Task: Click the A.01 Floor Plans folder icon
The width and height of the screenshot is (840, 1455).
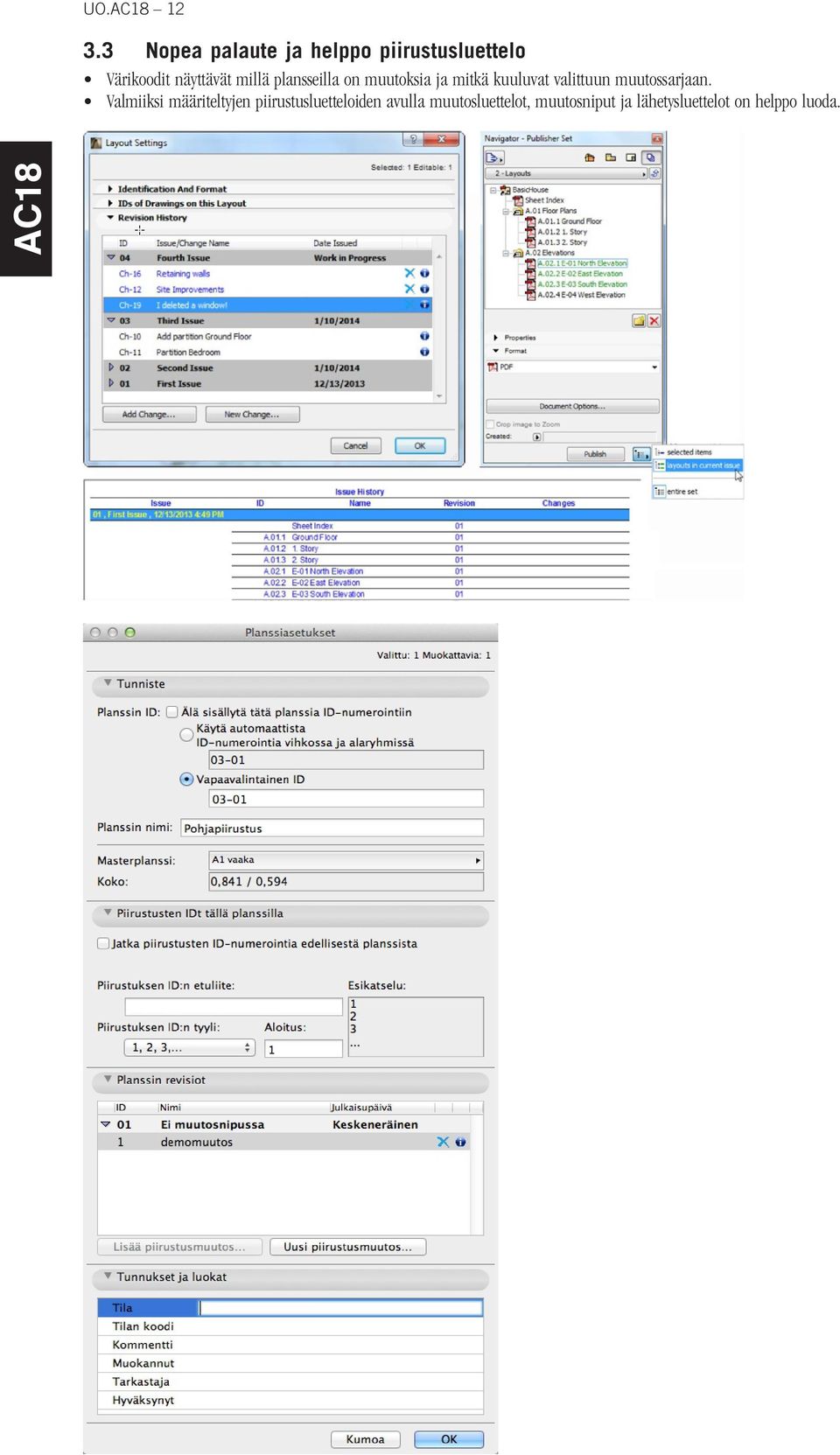Action: pyautogui.click(x=518, y=211)
